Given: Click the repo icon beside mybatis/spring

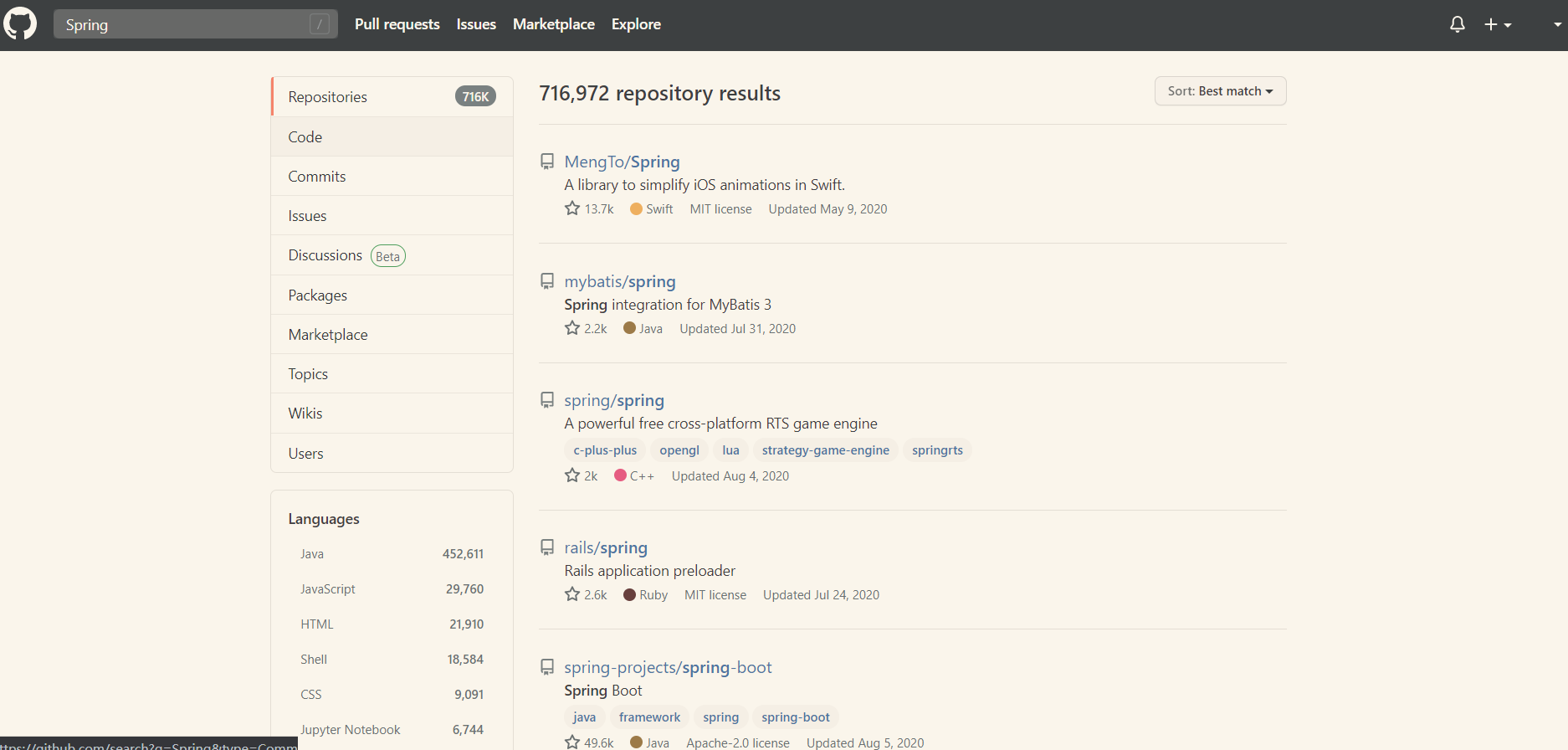Looking at the screenshot, I should [547, 281].
